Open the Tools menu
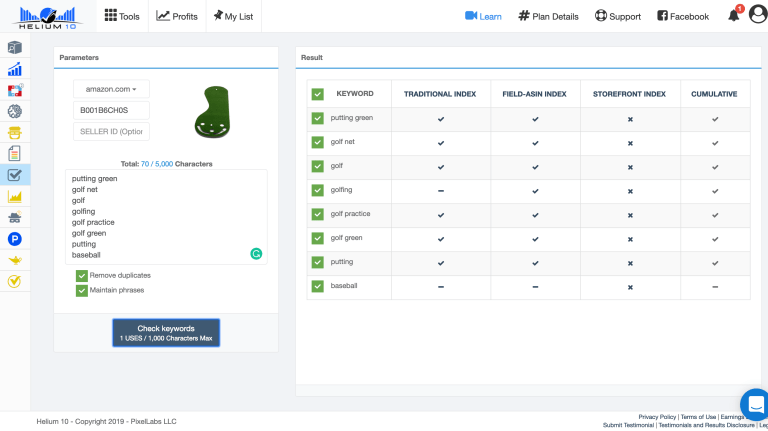Viewport: 768px width, 431px height. (x=122, y=16)
